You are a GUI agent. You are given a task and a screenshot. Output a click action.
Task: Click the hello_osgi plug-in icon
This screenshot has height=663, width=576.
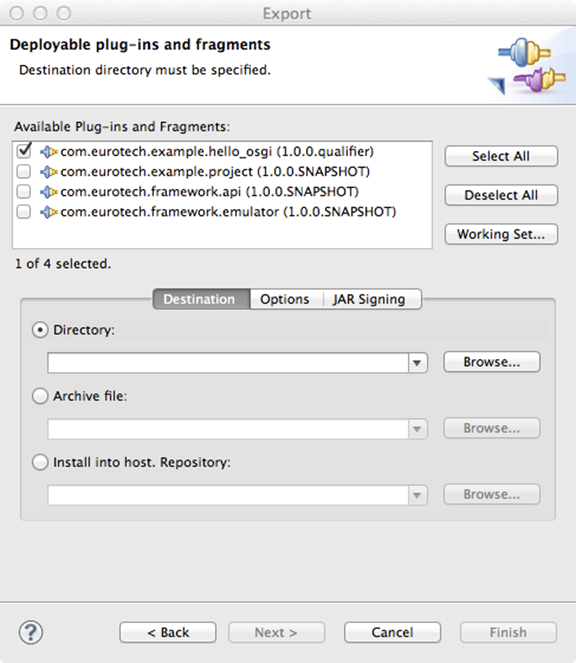pos(49,152)
